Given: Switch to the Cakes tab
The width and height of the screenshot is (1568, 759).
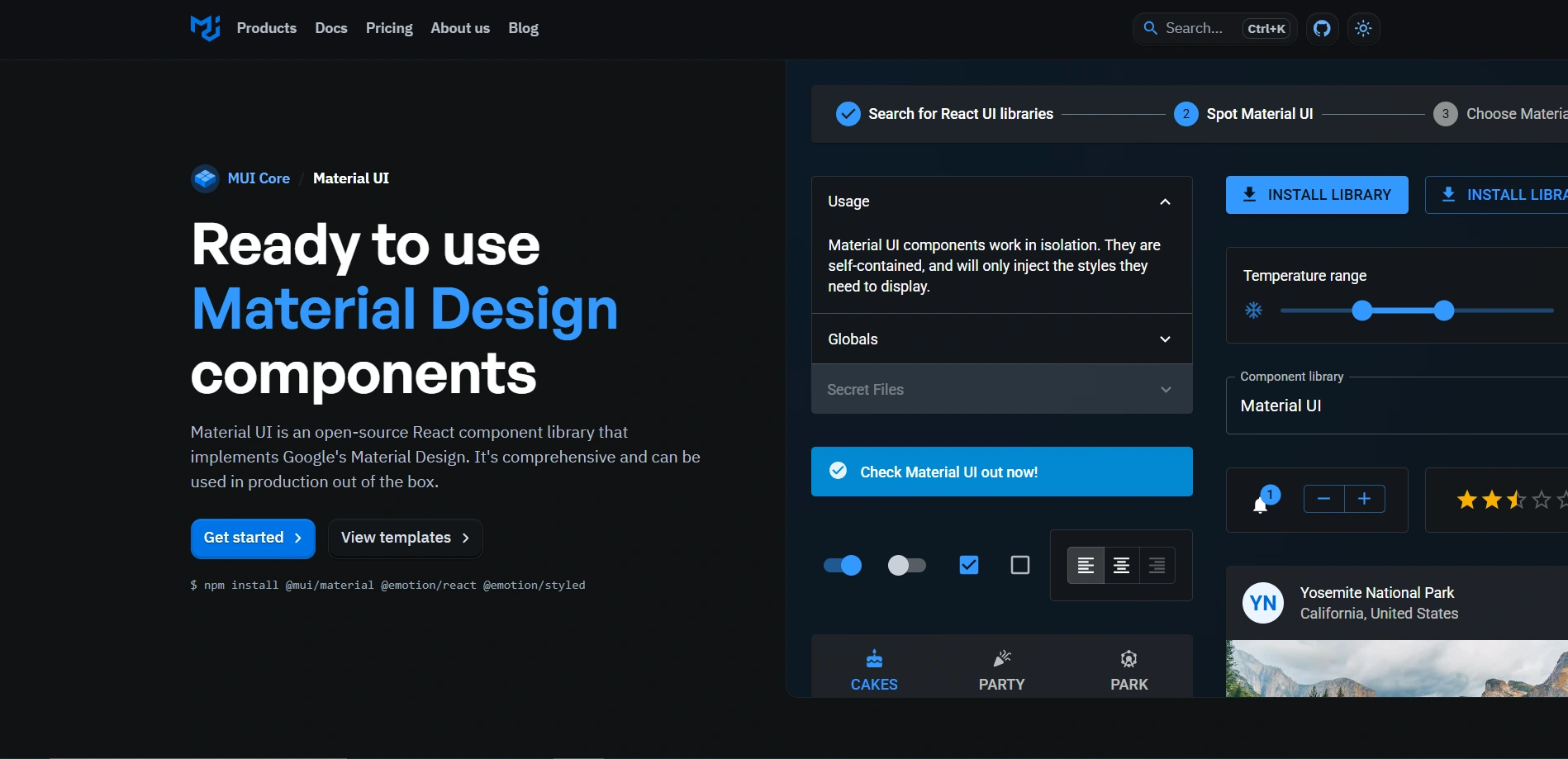Looking at the screenshot, I should point(874,671).
